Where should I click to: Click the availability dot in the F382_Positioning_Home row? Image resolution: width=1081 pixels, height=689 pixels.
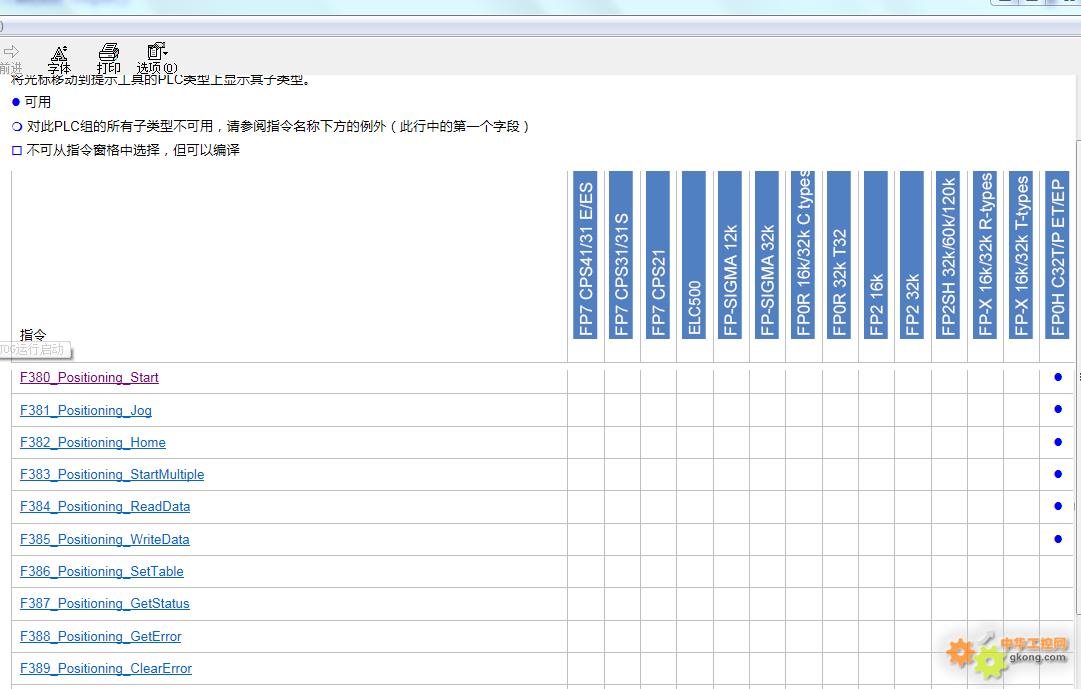click(1058, 442)
